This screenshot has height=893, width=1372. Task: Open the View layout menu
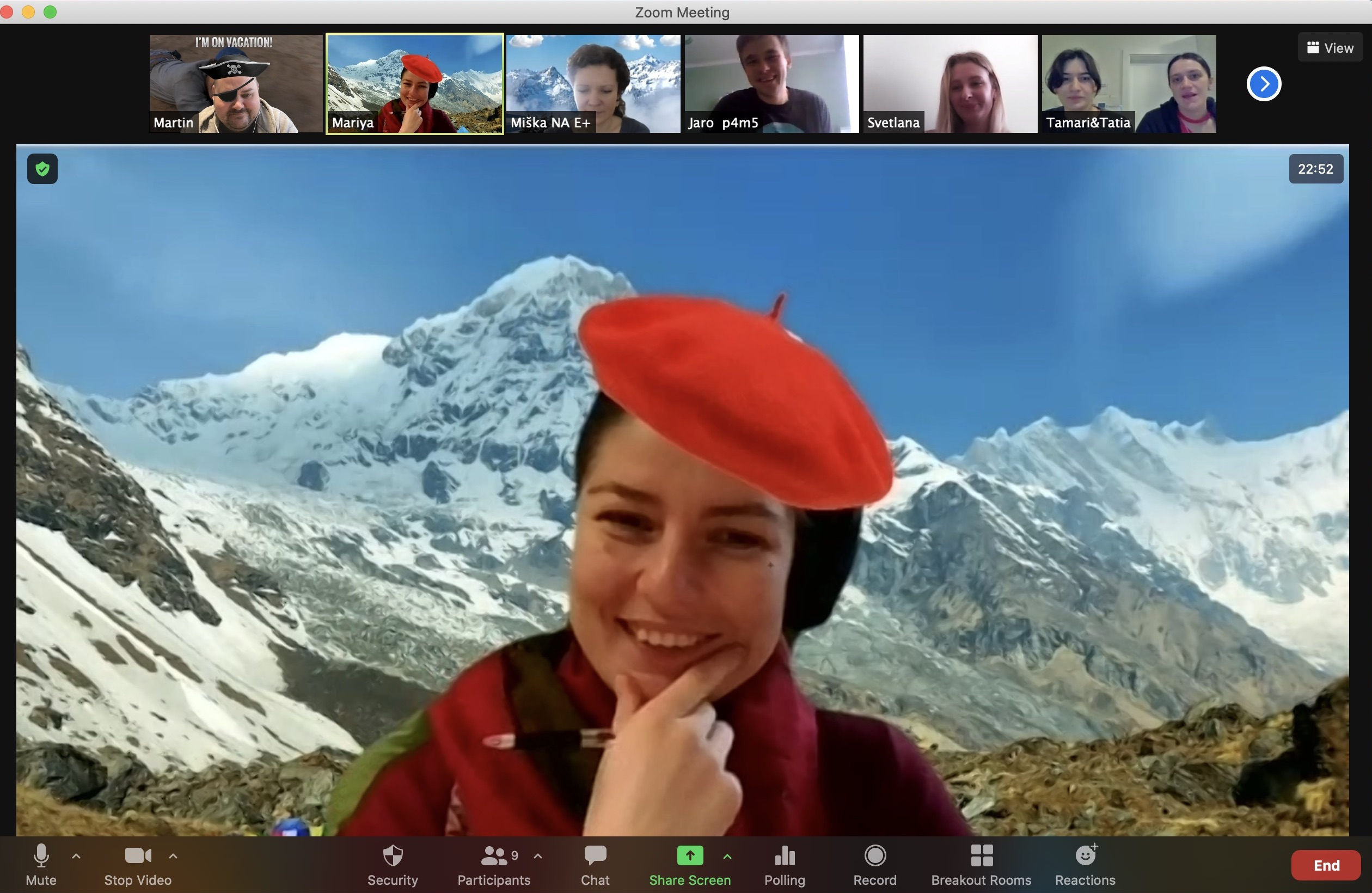click(1330, 48)
